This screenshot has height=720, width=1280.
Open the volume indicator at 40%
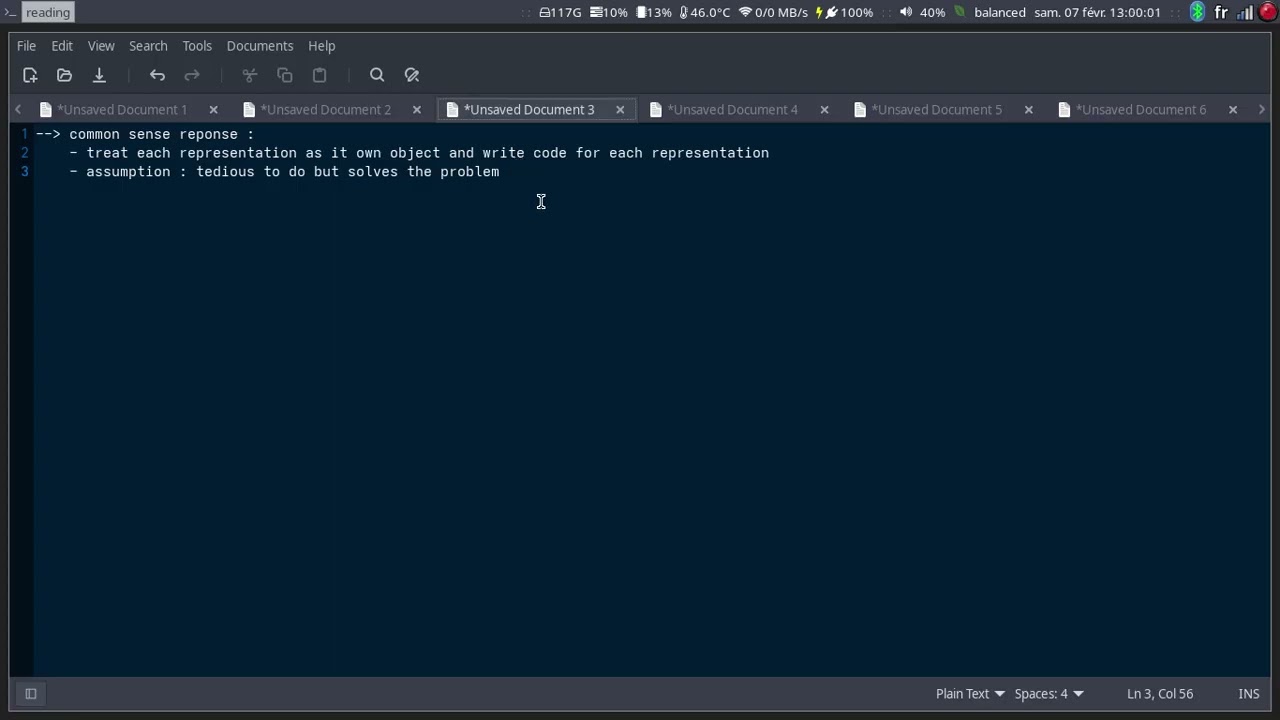click(922, 12)
